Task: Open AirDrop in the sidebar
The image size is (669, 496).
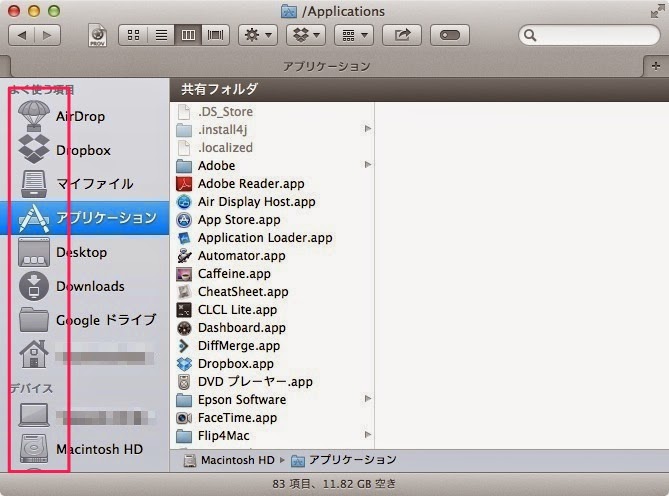Action: tap(84, 116)
